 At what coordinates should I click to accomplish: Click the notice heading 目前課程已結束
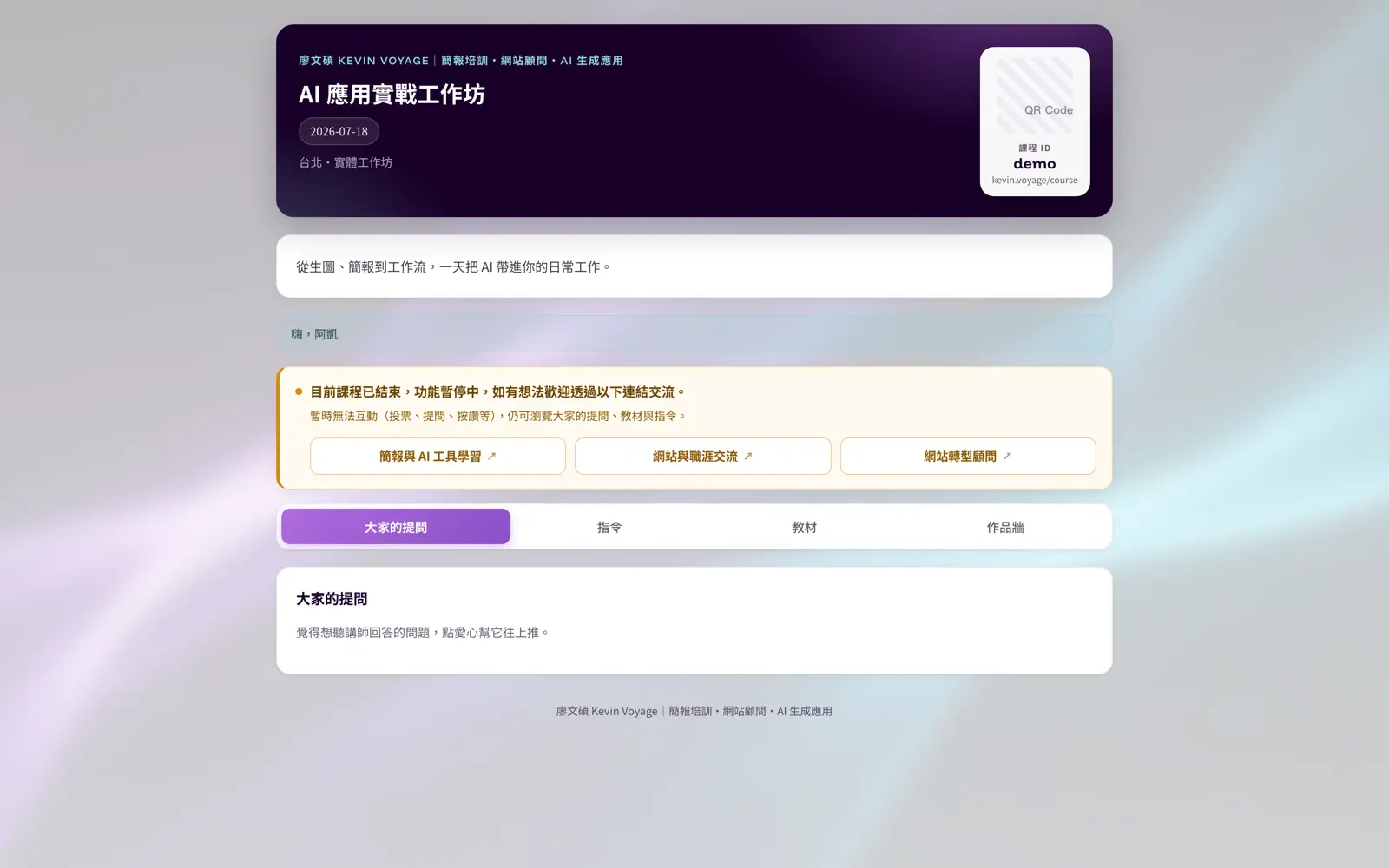(x=355, y=392)
